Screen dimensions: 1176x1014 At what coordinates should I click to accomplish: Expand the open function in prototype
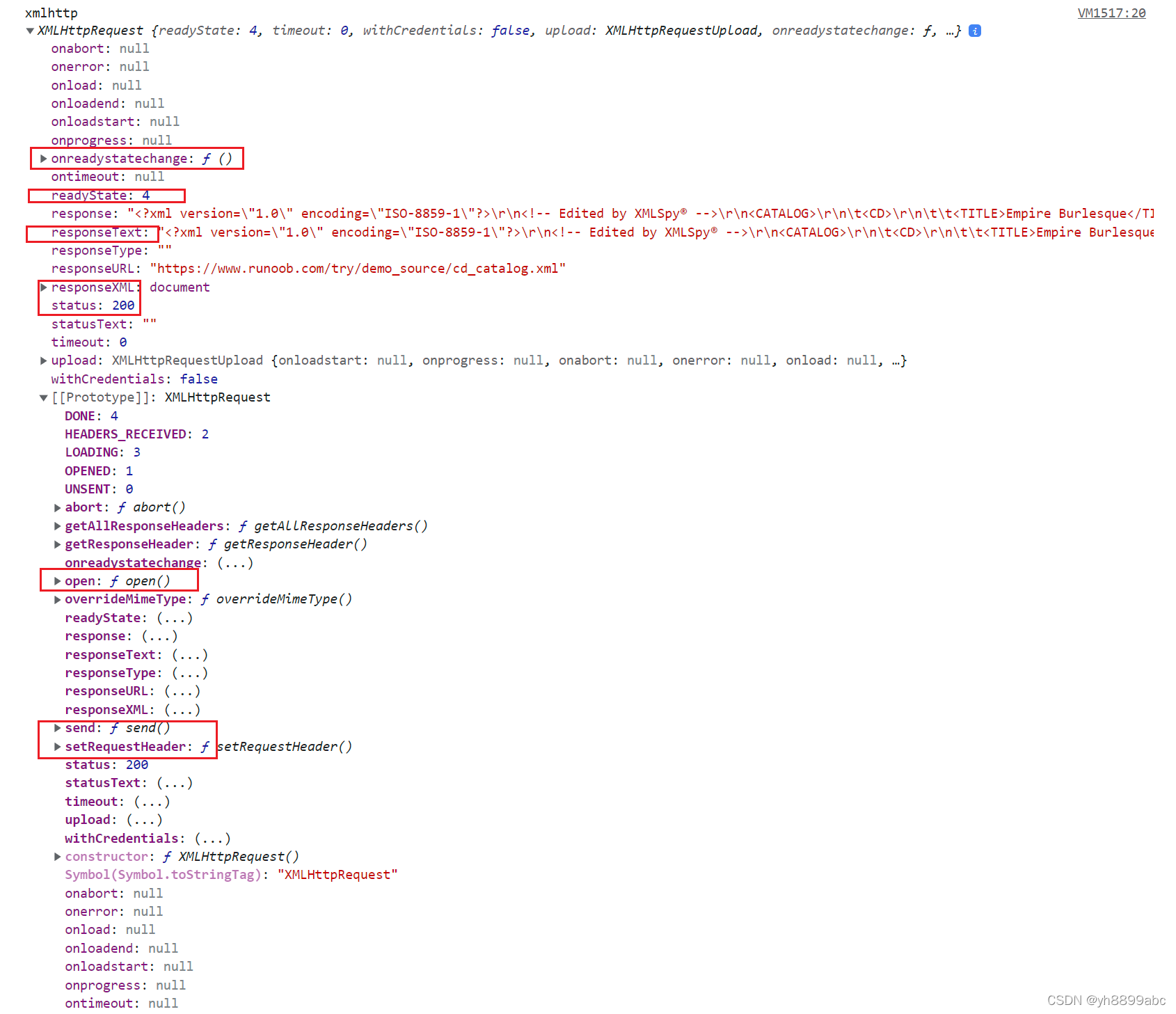[57, 580]
